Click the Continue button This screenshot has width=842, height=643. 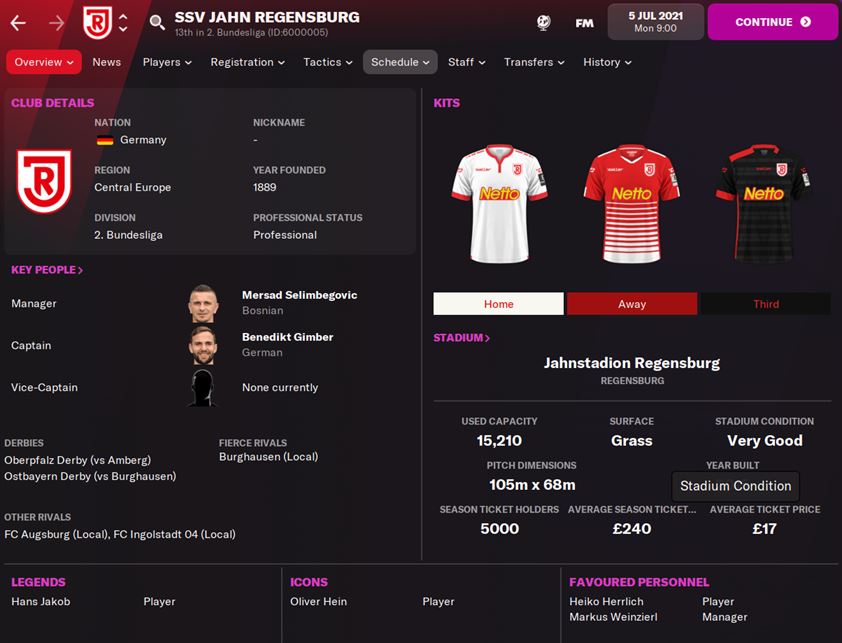[x=773, y=22]
